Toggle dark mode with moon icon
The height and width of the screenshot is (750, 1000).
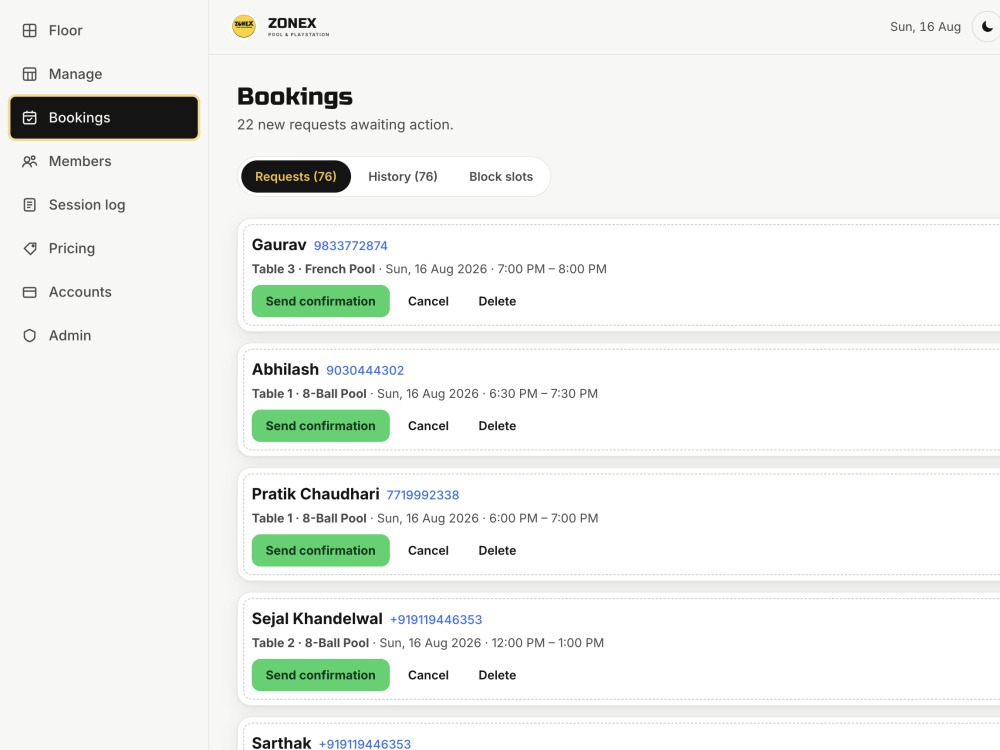click(987, 27)
